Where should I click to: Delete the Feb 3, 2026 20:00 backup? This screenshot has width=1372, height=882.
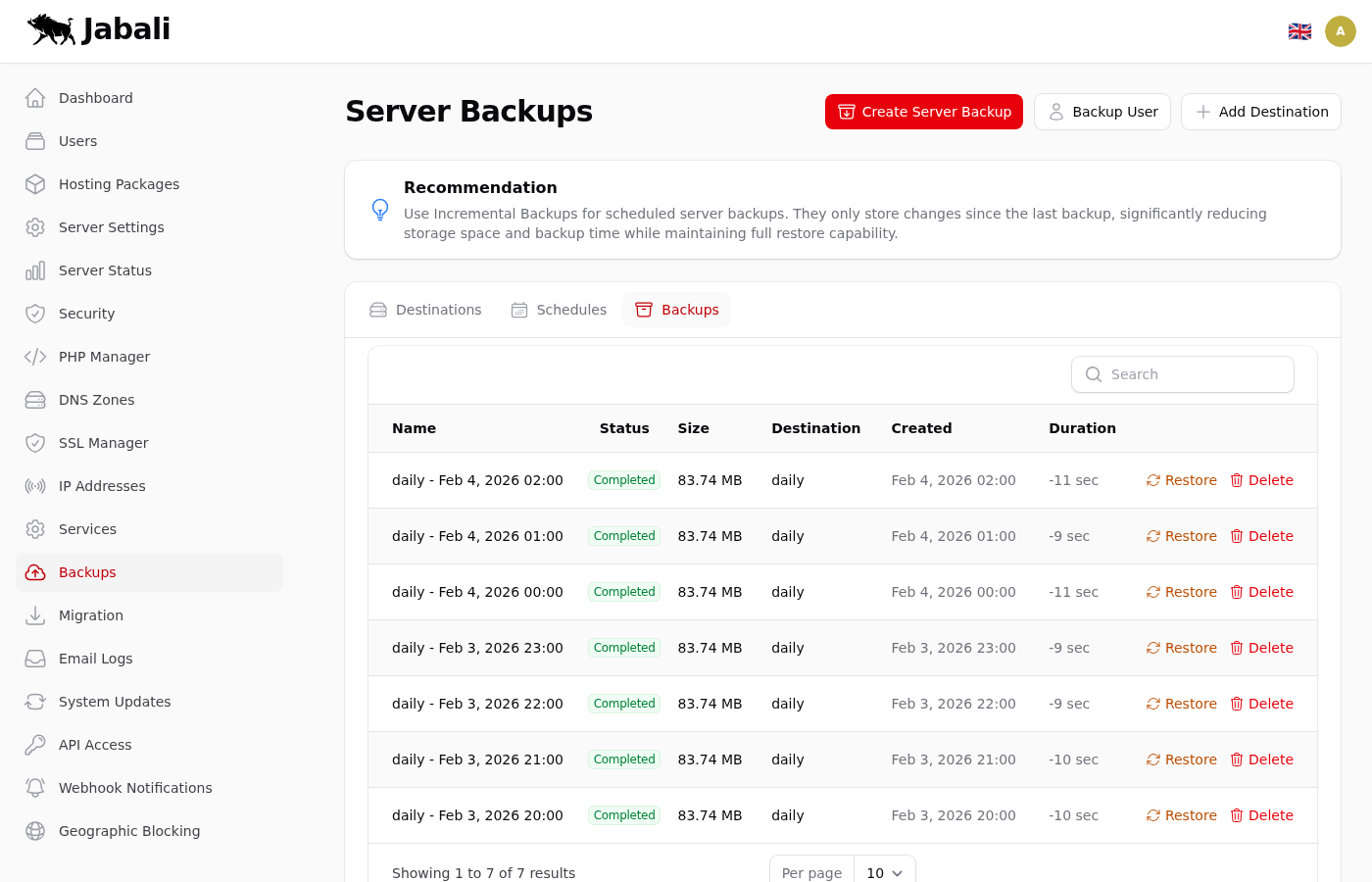[x=1261, y=815]
